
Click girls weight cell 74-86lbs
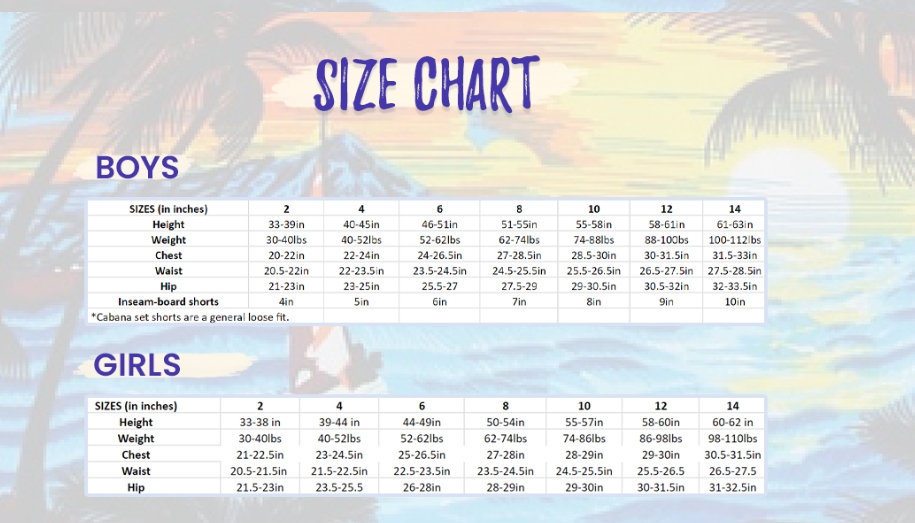[x=584, y=438]
